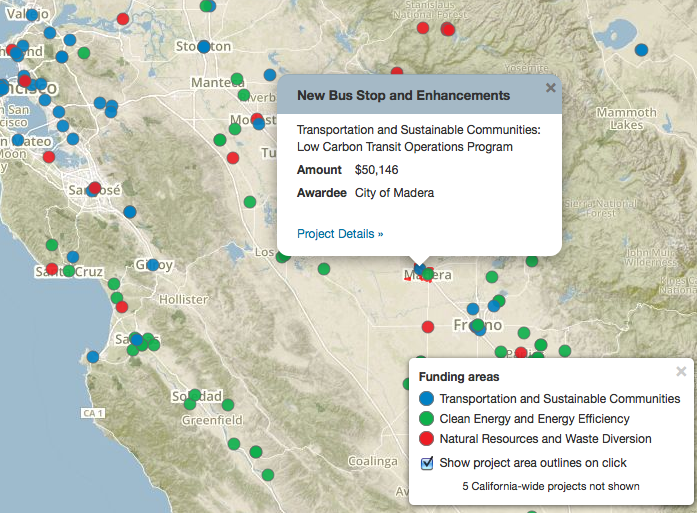
Task: Select the red marker north of Fresno
Action: 428,326
